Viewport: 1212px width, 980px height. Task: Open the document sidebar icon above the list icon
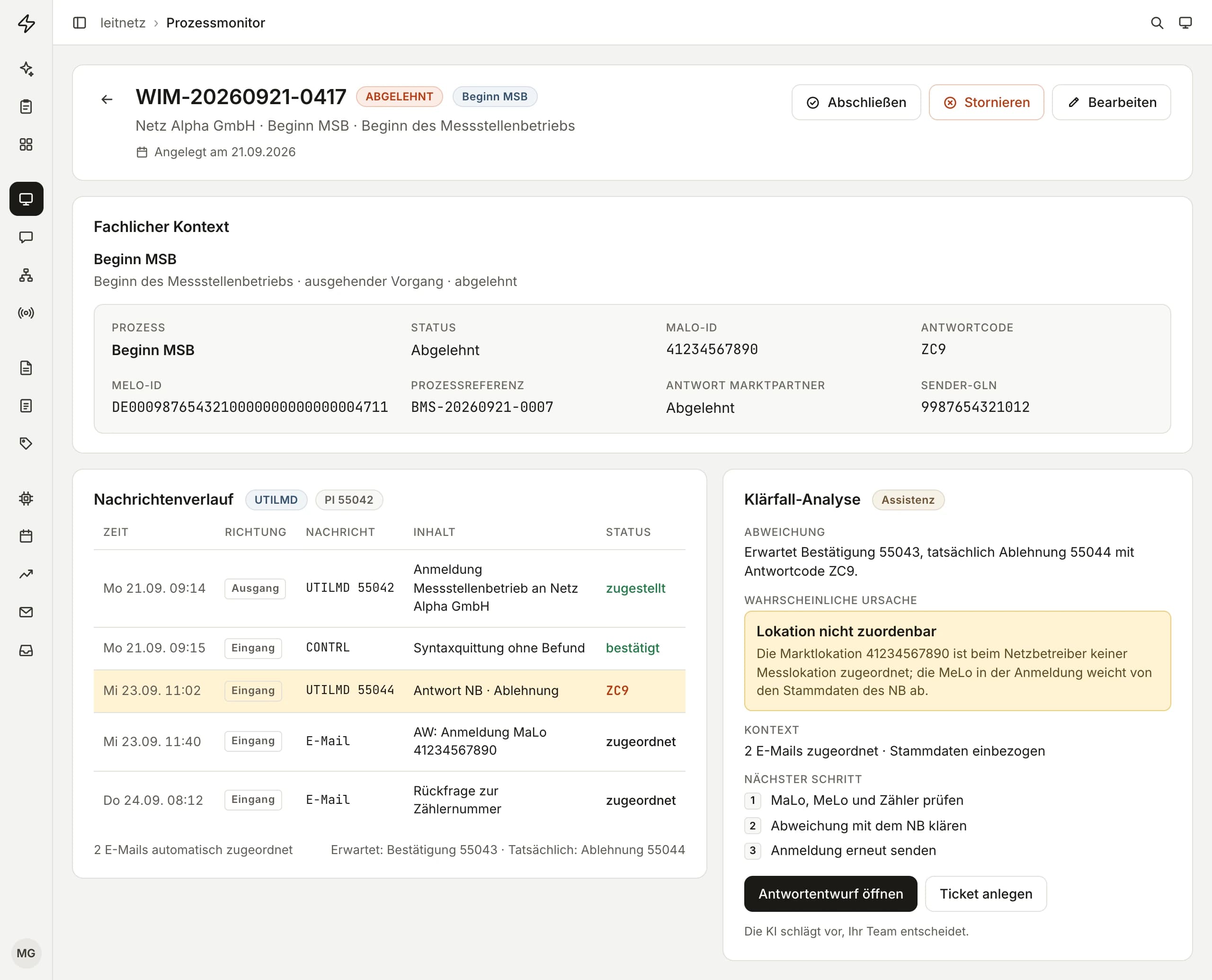26,368
